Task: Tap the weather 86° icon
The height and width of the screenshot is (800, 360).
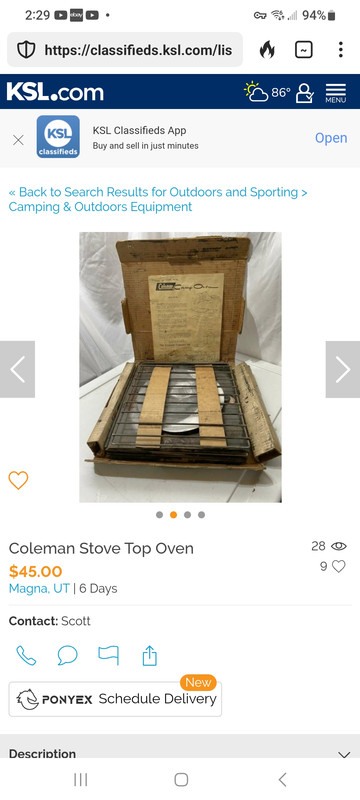Action: tap(267, 92)
